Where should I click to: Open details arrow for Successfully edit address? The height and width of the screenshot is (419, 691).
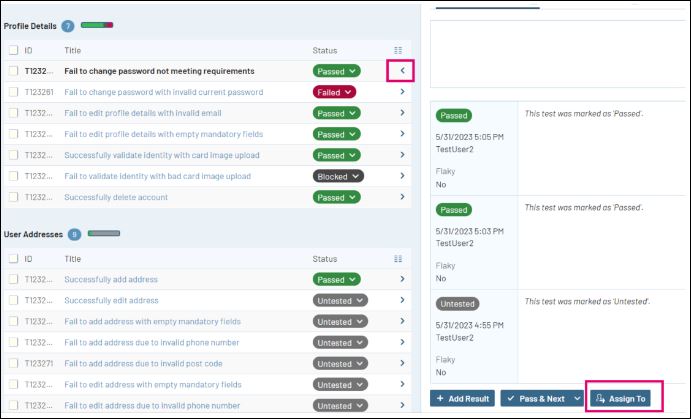(402, 301)
